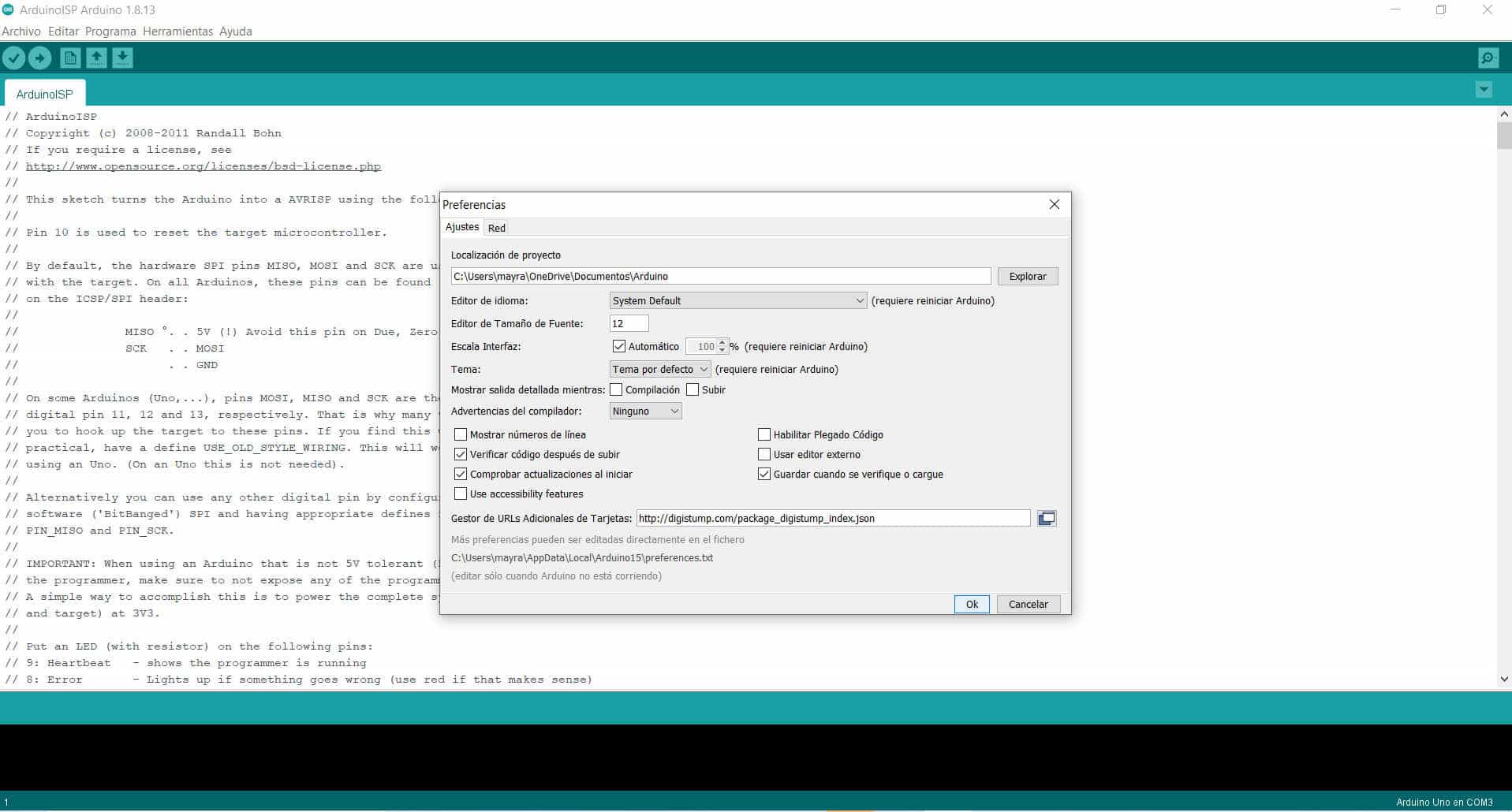
Task: Open the Tema dropdown
Action: coord(660,369)
